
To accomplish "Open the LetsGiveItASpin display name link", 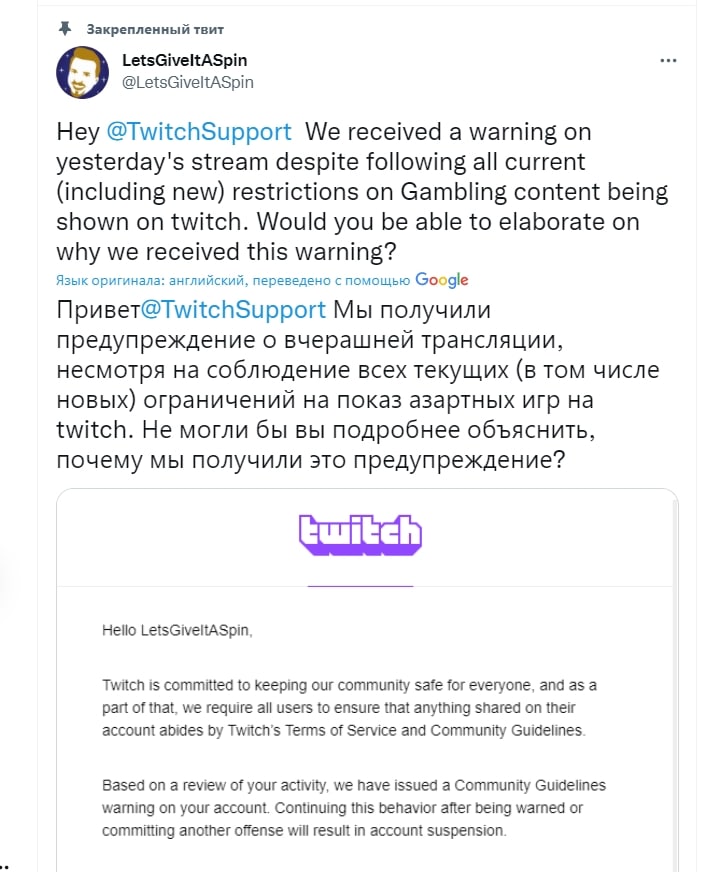I will click(x=187, y=61).
